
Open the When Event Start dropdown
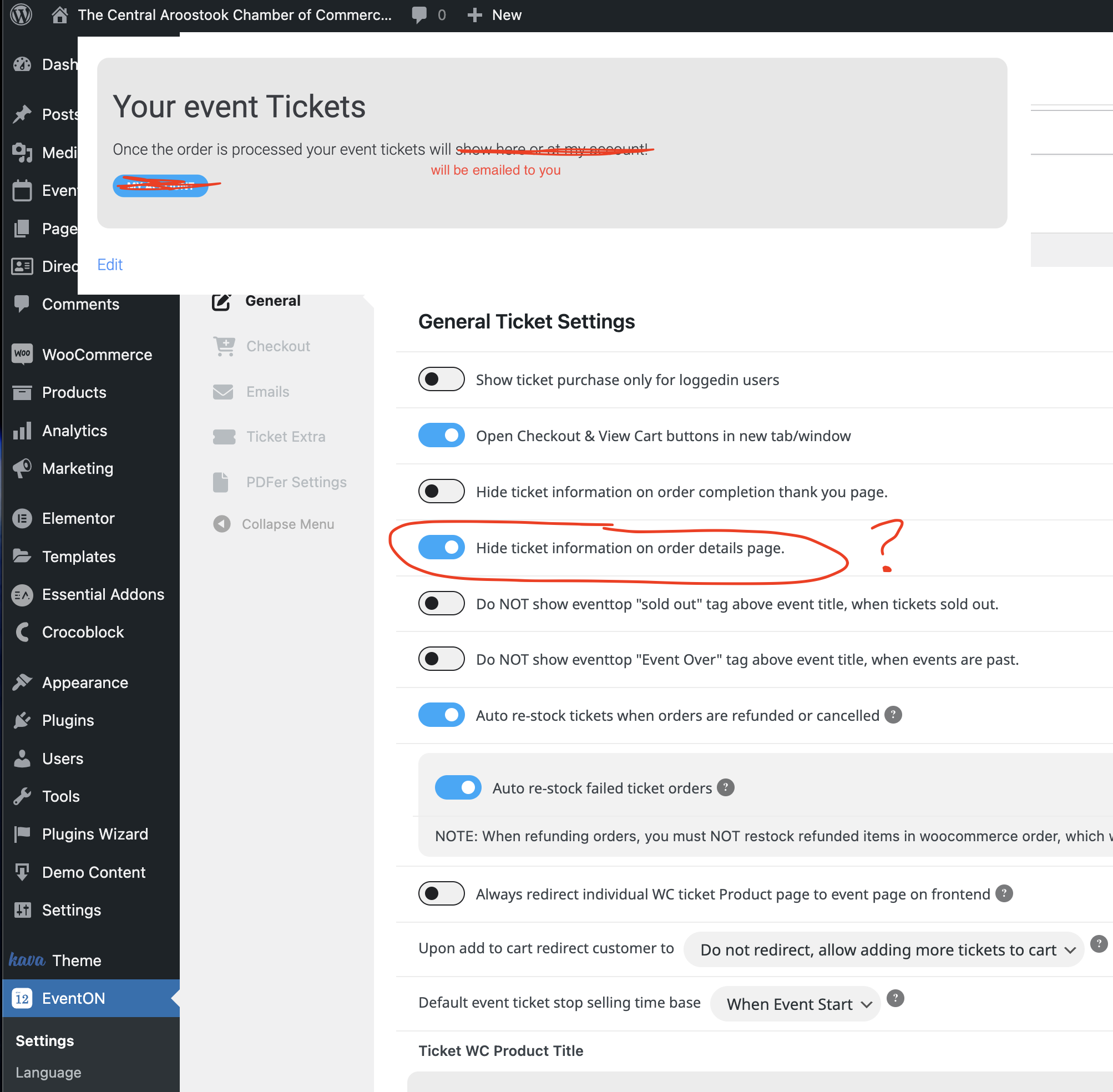click(795, 1004)
